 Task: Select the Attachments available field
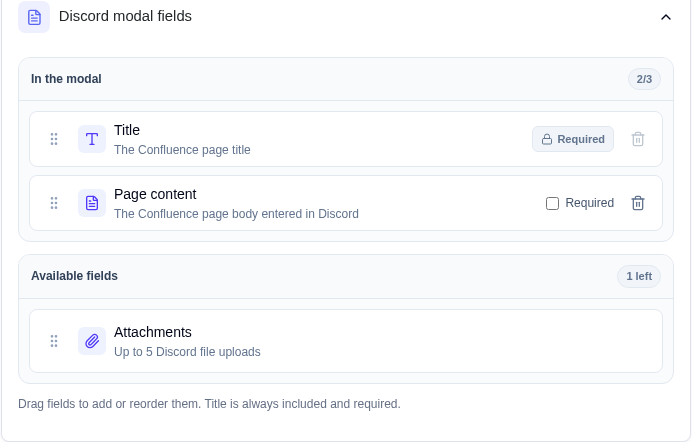click(346, 341)
